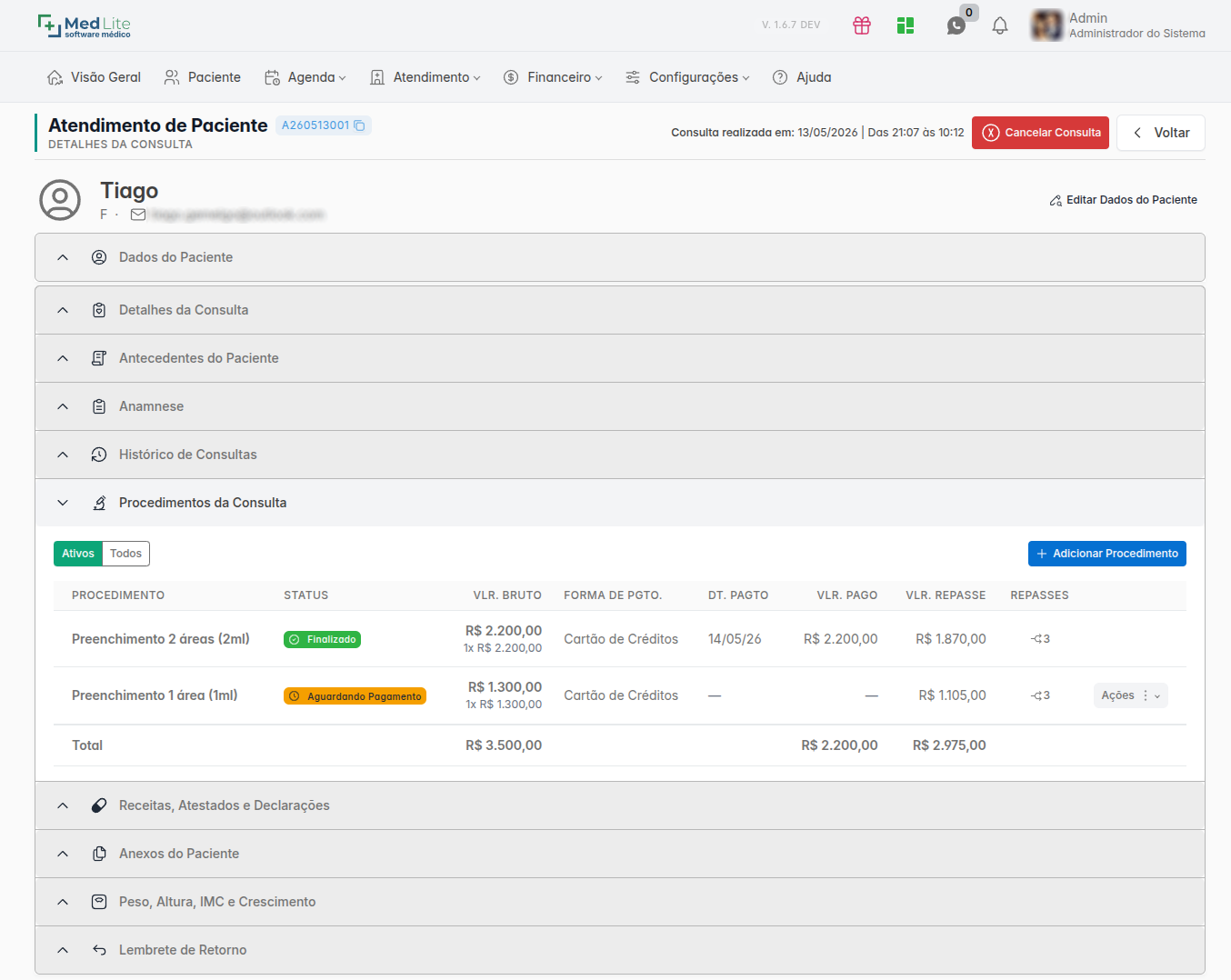The image size is (1231, 980).
Task: Click the Anexos do Paciente files icon
Action: [99, 854]
